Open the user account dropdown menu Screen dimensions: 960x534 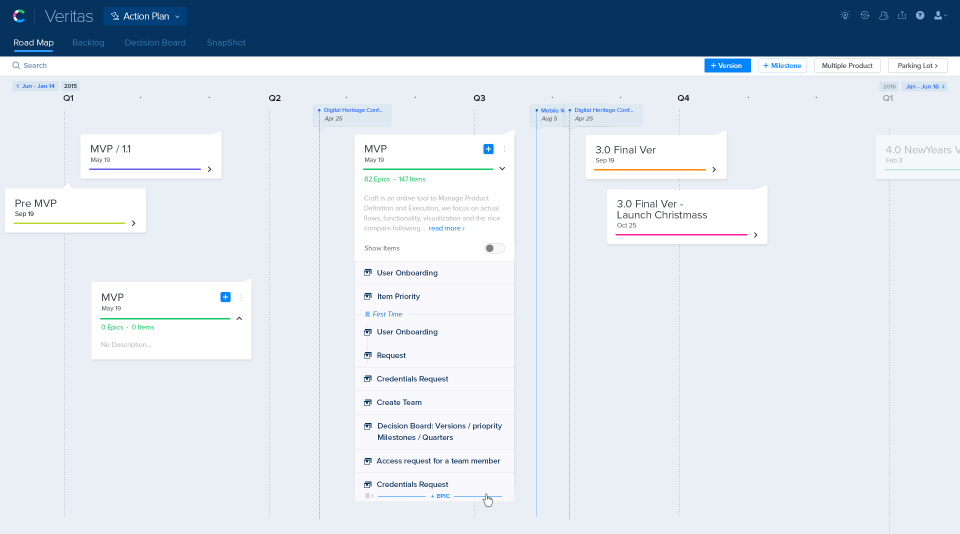[x=940, y=16]
